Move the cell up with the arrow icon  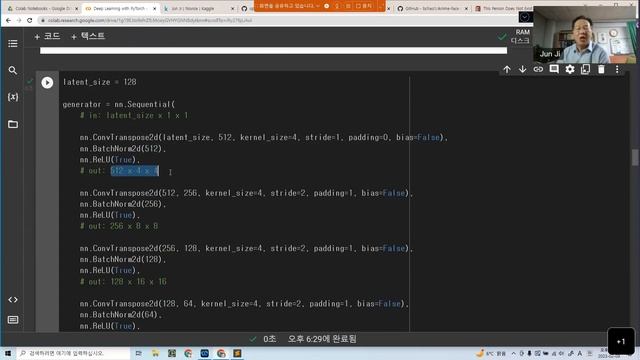[507, 69]
